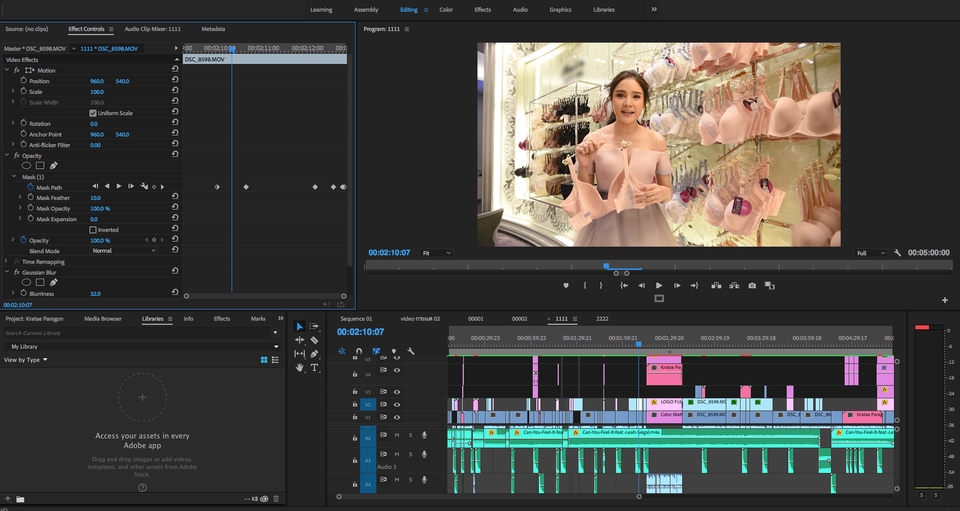Mark In point in Program monitor
The width and height of the screenshot is (960, 511).
(x=585, y=285)
